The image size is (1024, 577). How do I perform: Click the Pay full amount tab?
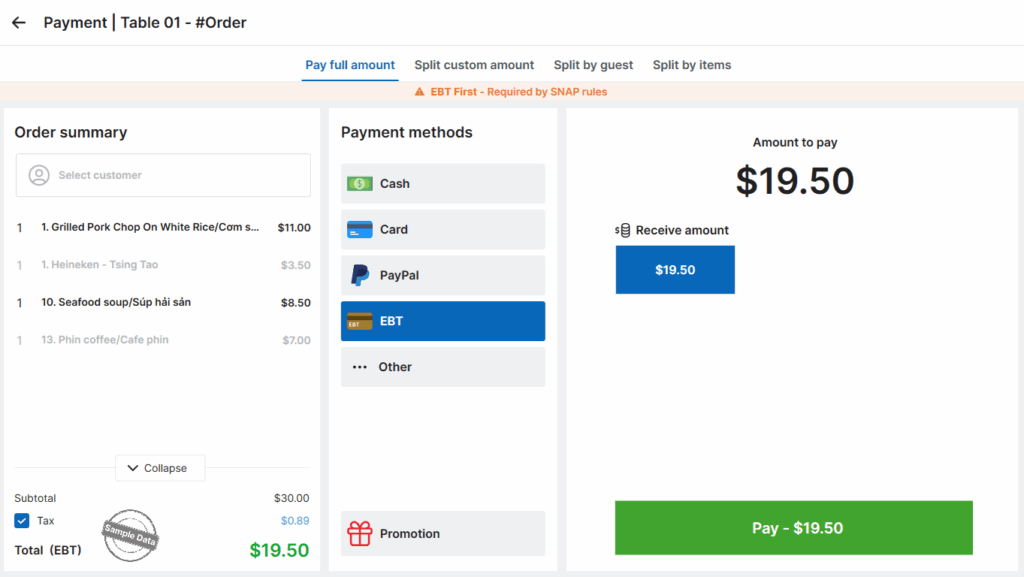coord(350,65)
